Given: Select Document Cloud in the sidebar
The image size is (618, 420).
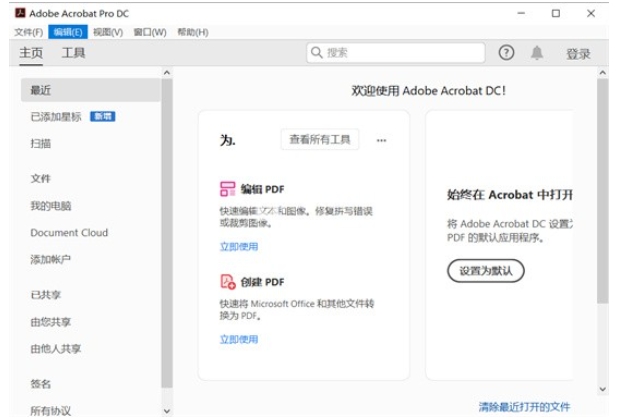Looking at the screenshot, I should 69,232.
